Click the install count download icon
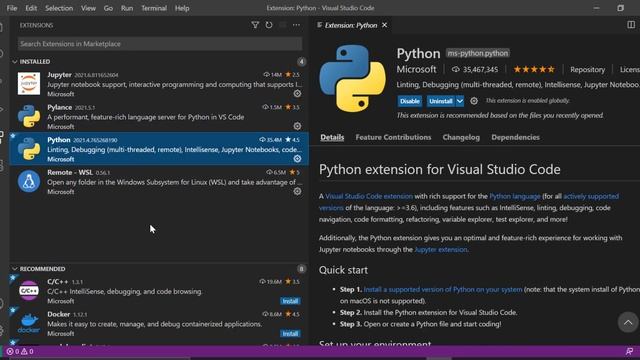 click(456, 69)
